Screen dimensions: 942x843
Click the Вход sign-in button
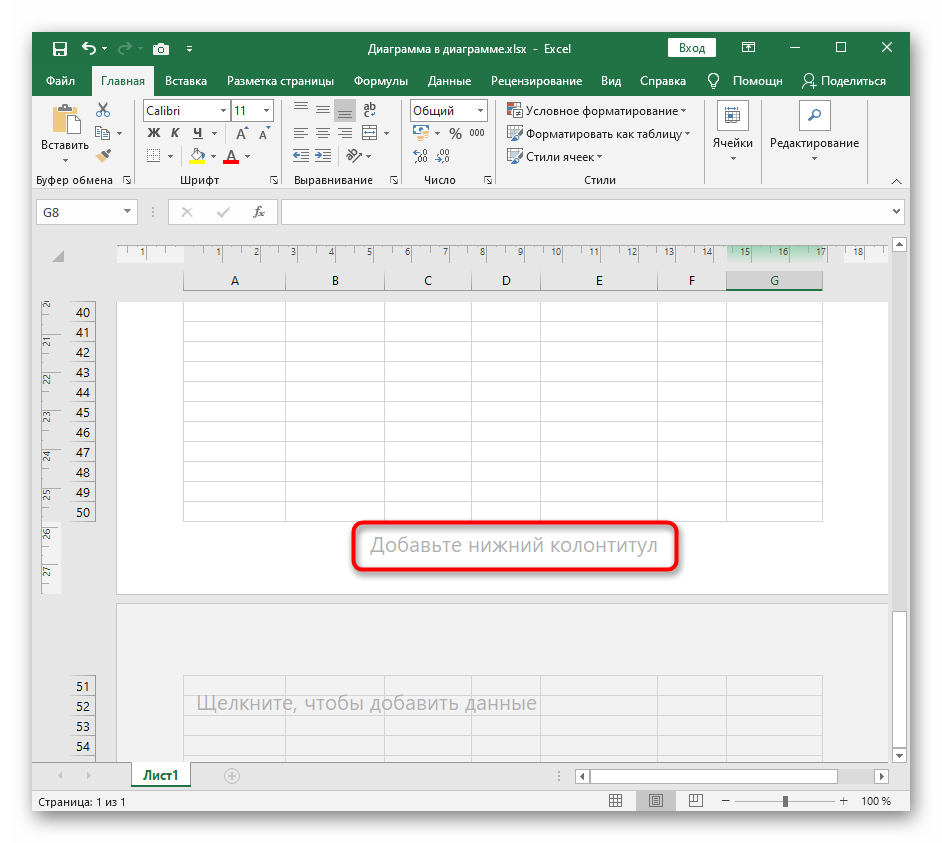pyautogui.click(x=692, y=48)
